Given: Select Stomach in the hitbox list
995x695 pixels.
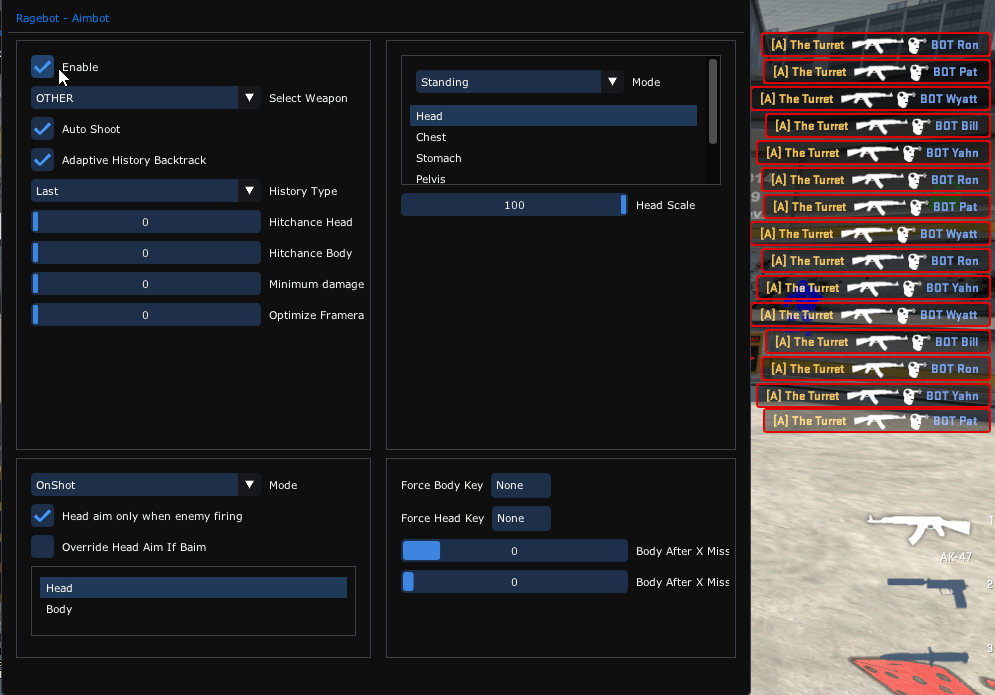Looking at the screenshot, I should tap(553, 158).
